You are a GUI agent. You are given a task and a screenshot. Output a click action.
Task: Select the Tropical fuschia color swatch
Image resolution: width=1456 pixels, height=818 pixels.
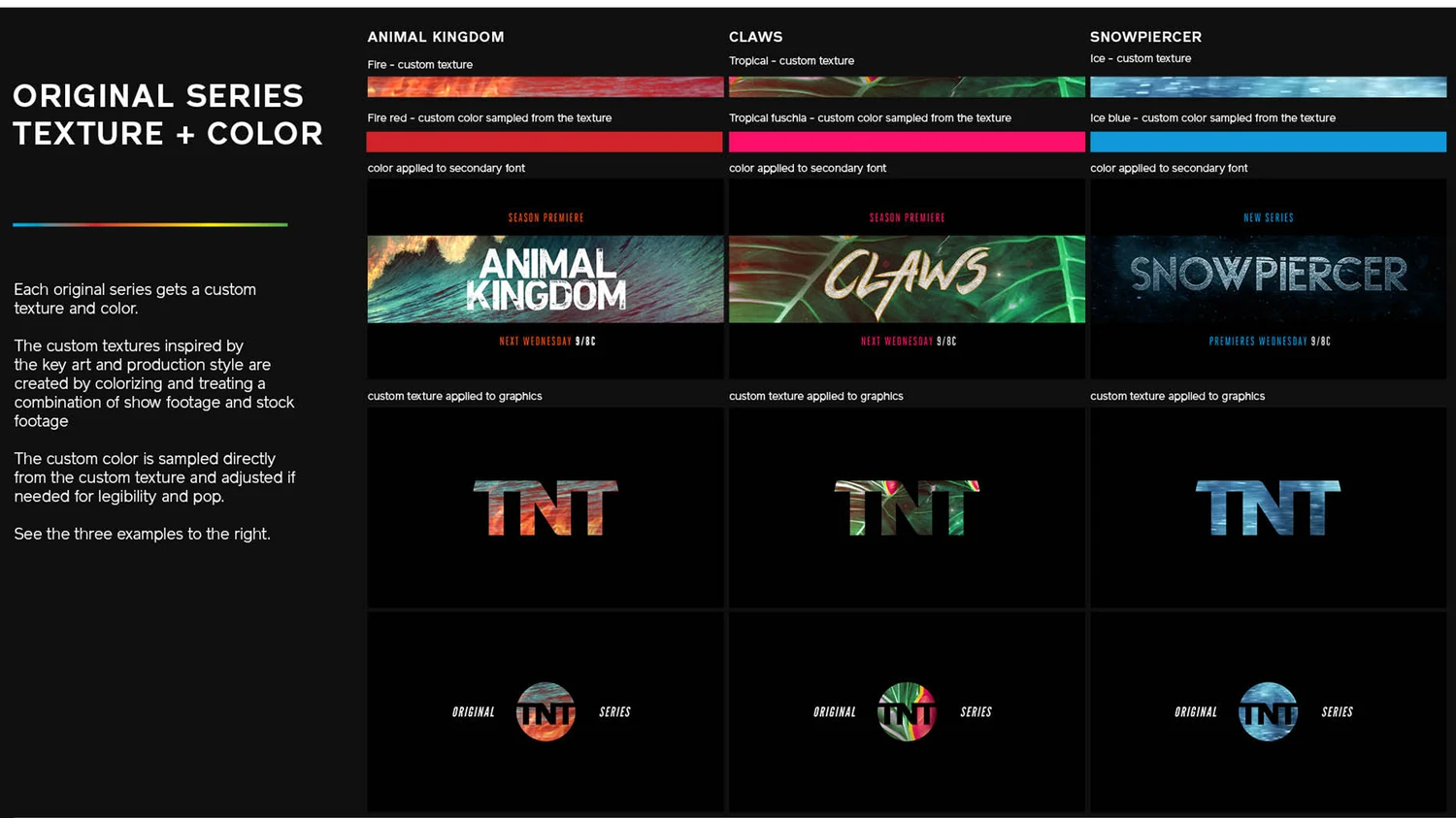pyautogui.click(x=907, y=142)
